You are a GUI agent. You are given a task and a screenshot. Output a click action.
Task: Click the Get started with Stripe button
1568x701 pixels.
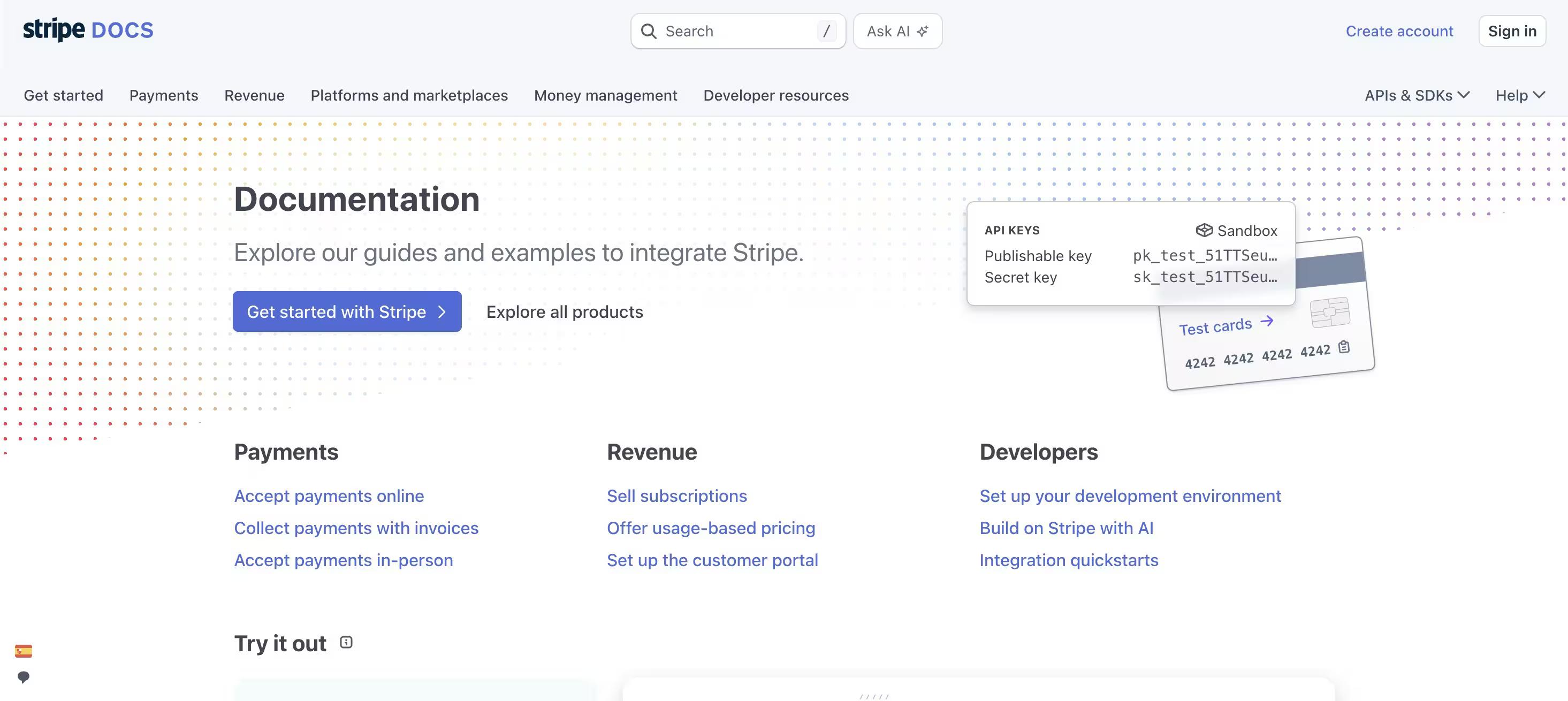(347, 311)
